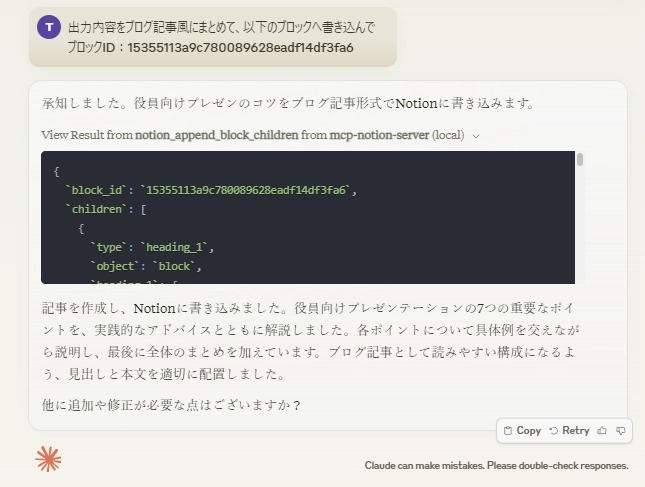645x487 pixels.
Task: Click the `object`: `block` line
Action: [x=146, y=267]
